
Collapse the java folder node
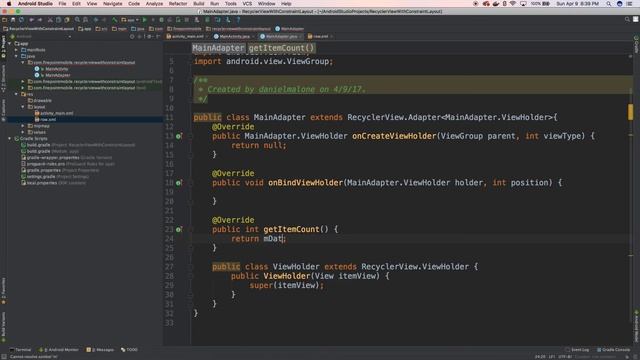(x=16, y=56)
